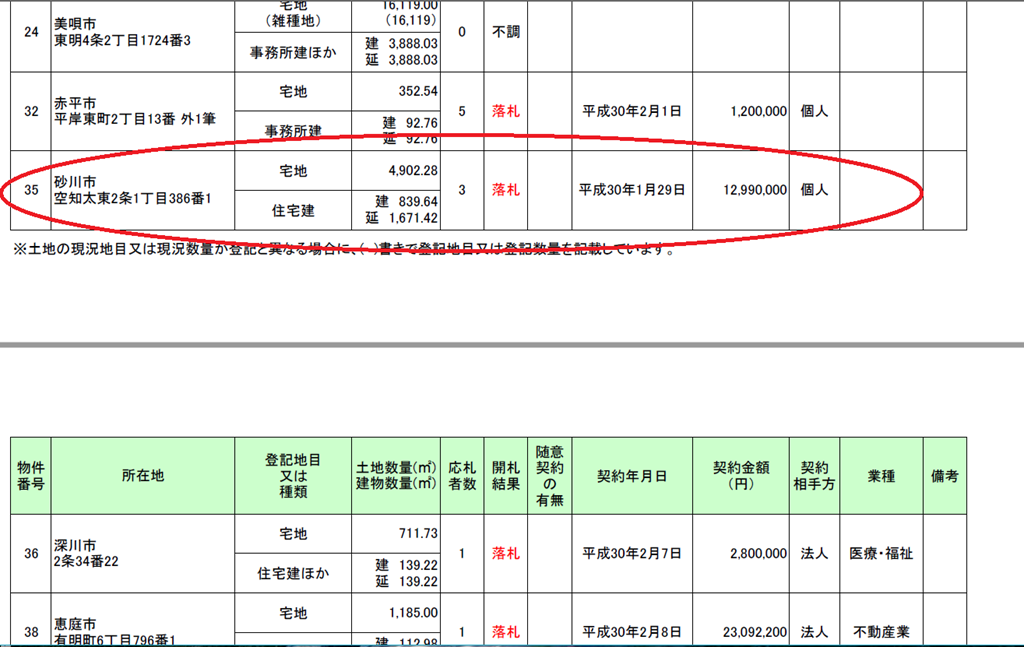Viewport: 1024px width, 647px height.
Task: Click the 備考 header cell
Action: [x=944, y=476]
